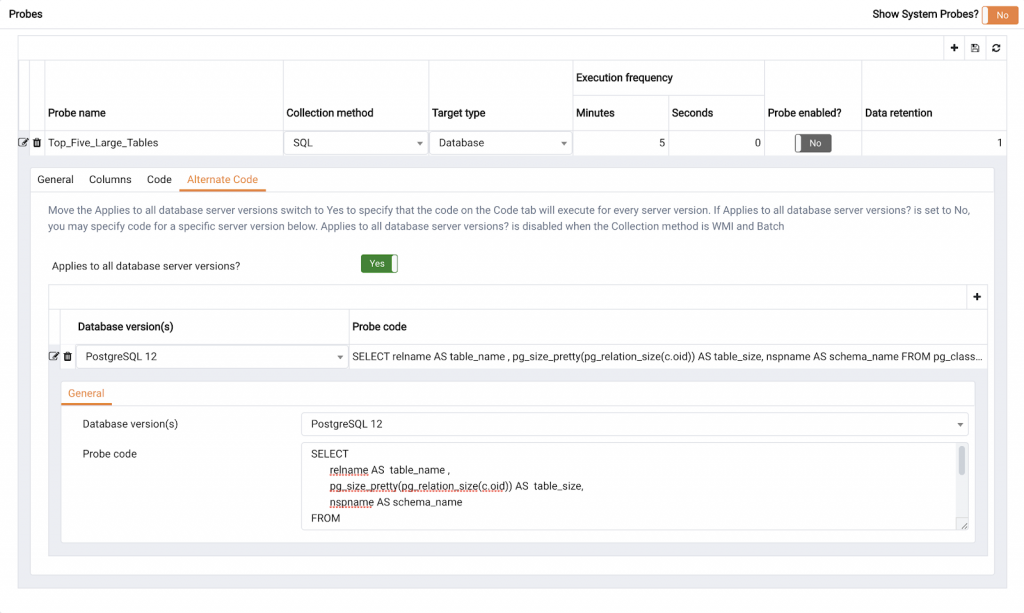Screen dimensions: 1024x613
Task: Toggle Applies to all database server versions
Action: point(379,264)
